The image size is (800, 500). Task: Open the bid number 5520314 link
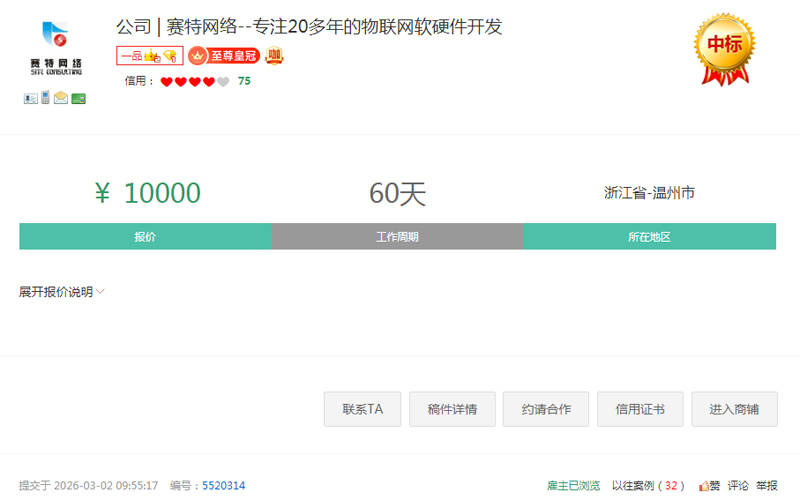(x=223, y=486)
